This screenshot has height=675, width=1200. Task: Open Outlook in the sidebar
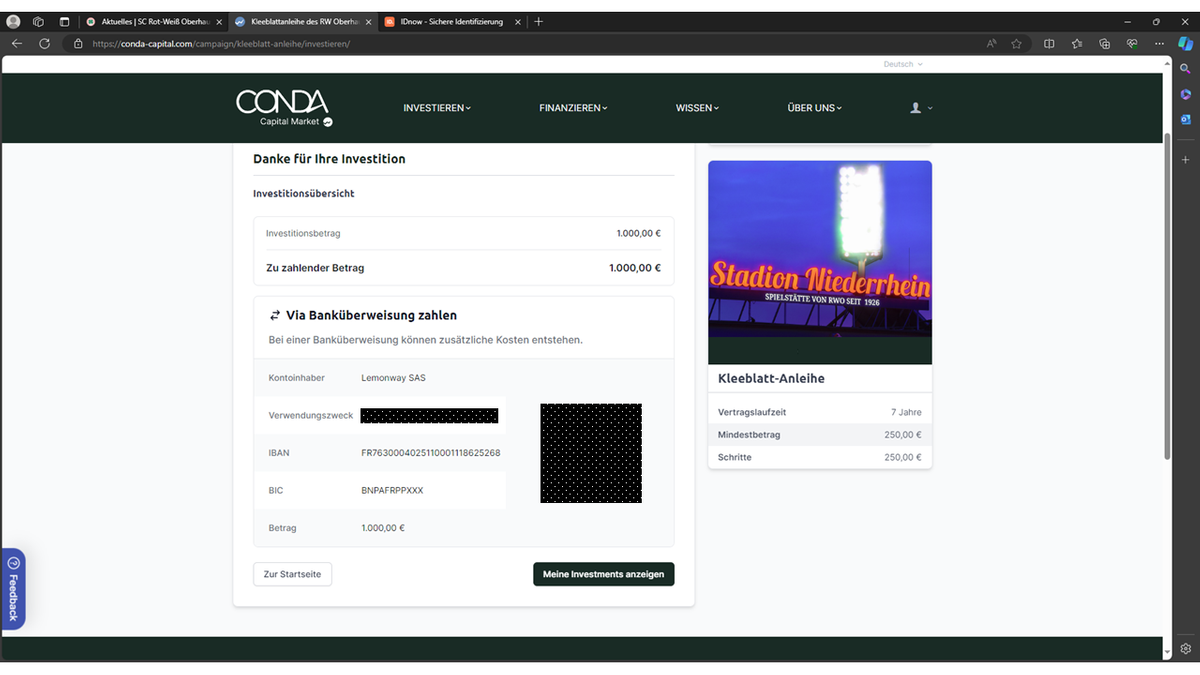[x=1186, y=119]
